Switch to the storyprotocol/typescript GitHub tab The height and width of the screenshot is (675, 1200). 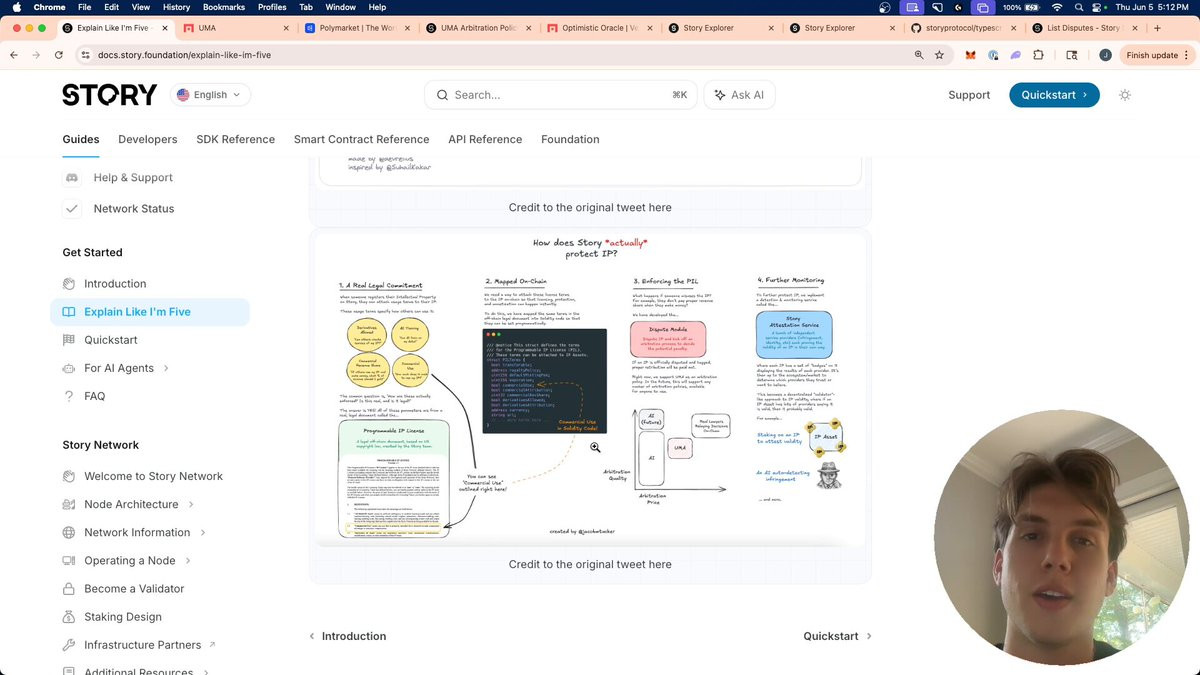tap(964, 28)
